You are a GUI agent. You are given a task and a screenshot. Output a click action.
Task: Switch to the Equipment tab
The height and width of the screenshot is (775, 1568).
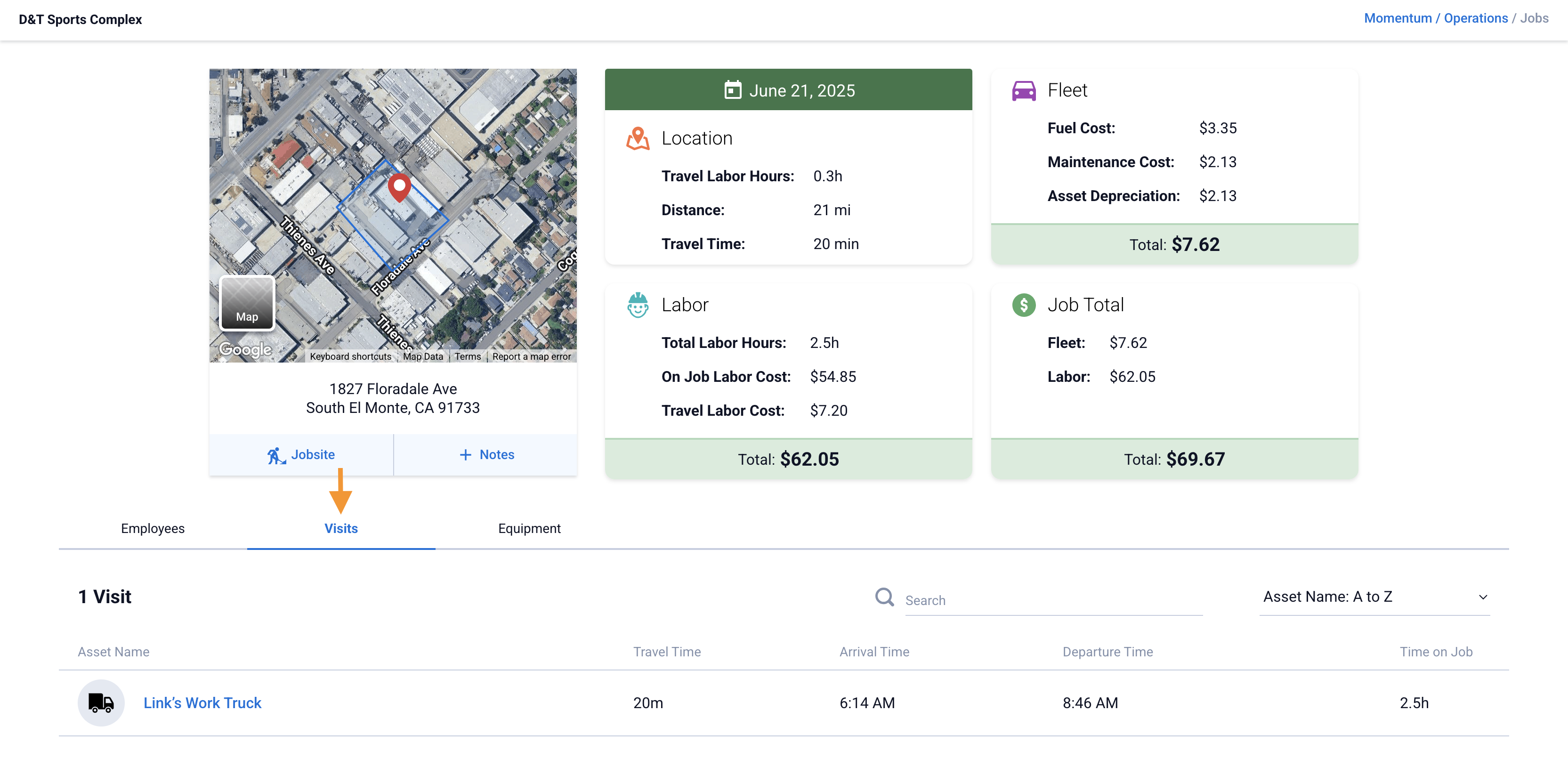pos(529,528)
